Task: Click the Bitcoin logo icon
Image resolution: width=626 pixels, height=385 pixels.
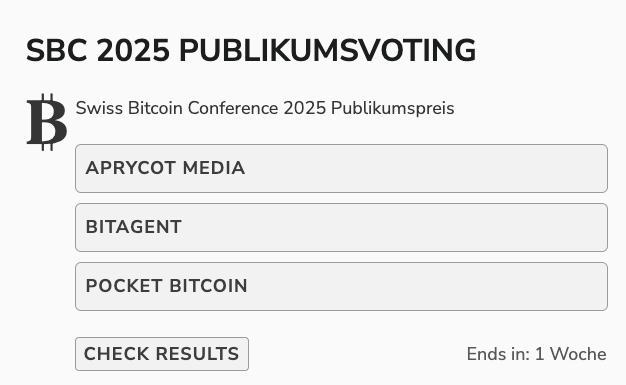Action: [x=47, y=122]
